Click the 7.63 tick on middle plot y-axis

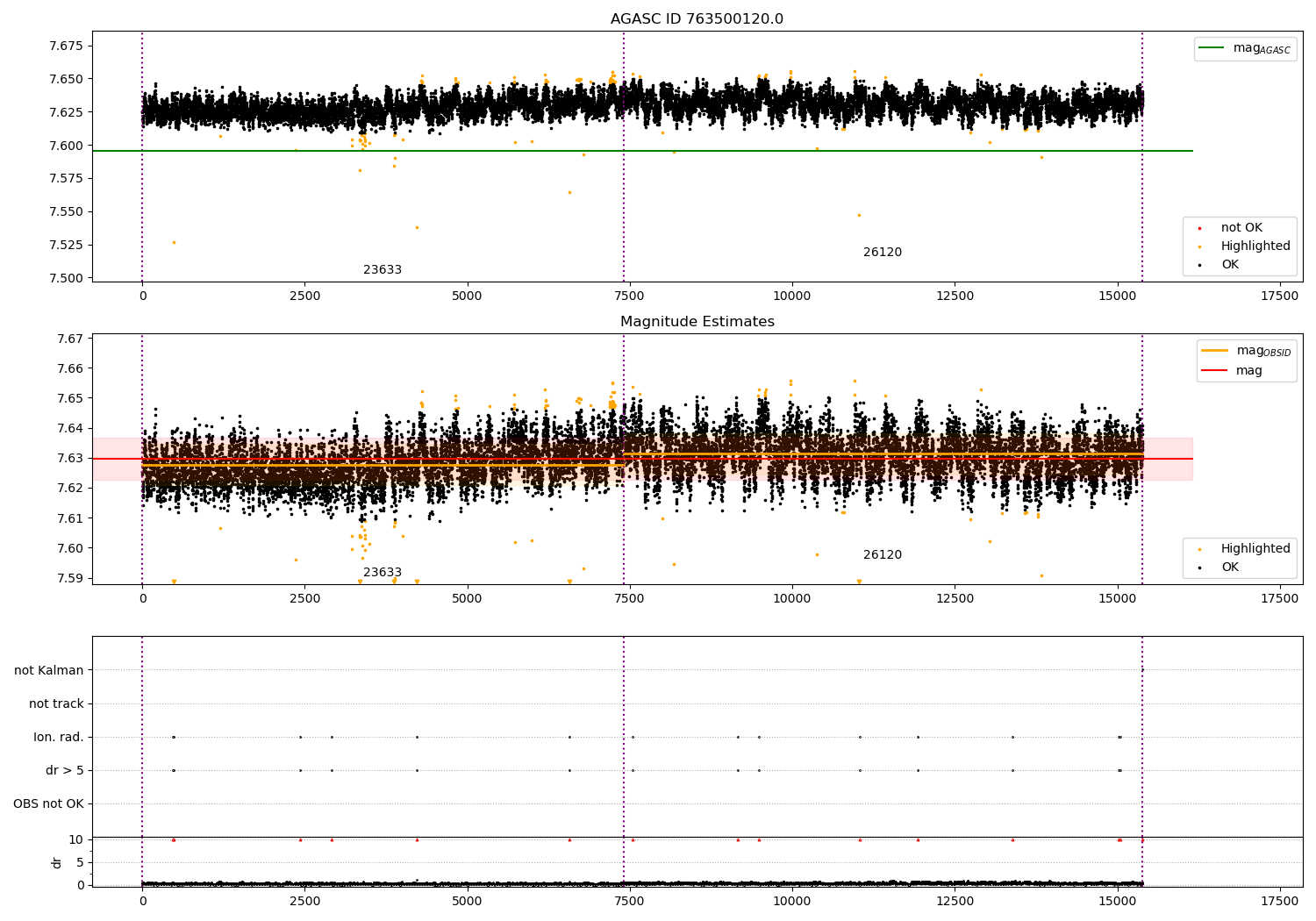click(x=70, y=459)
